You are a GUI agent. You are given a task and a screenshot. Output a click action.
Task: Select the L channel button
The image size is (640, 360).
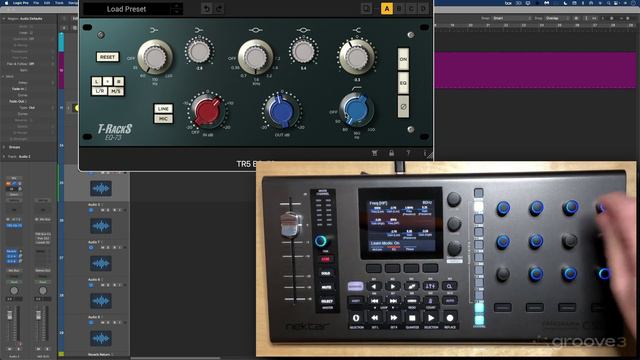click(96, 81)
